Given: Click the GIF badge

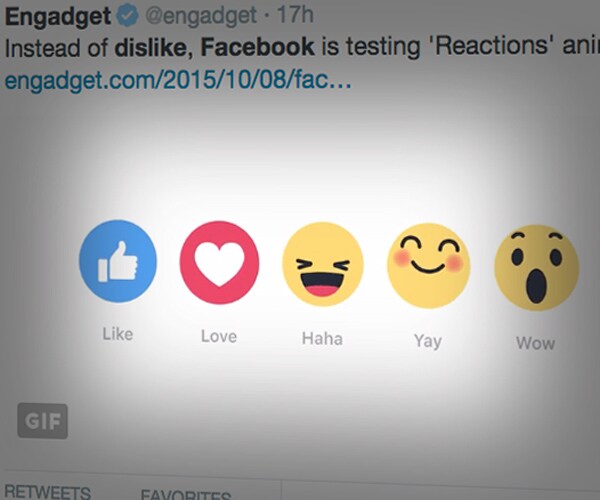Looking at the screenshot, I should coord(42,421).
